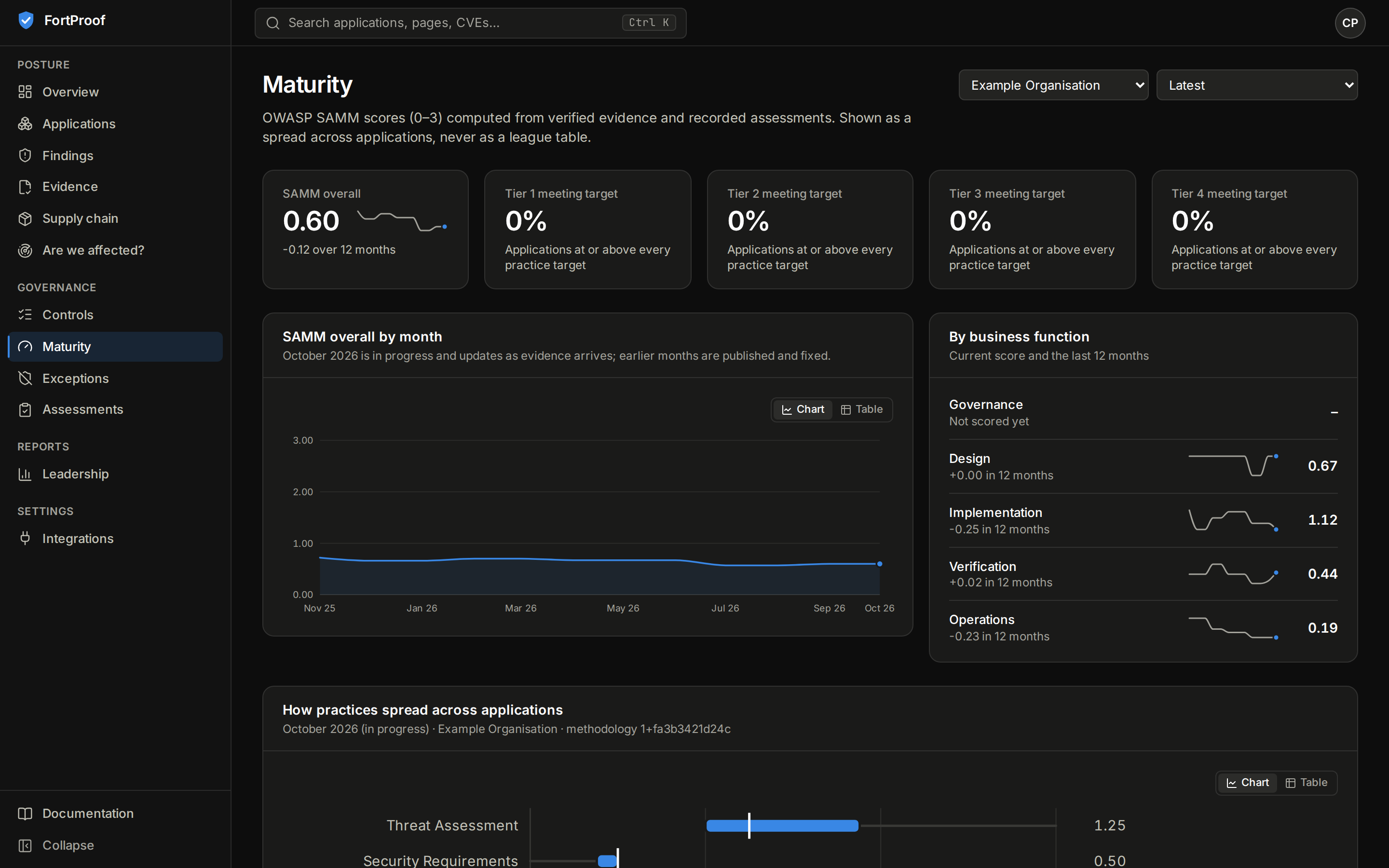Open the Overview grid icon

(x=25, y=92)
